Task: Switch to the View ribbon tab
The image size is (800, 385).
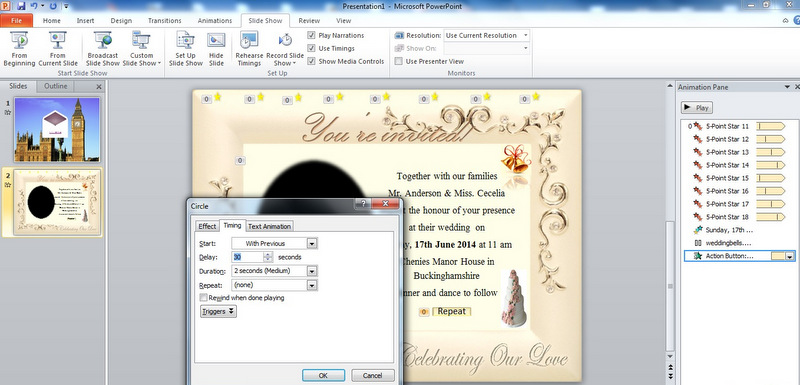Action: coord(343,21)
